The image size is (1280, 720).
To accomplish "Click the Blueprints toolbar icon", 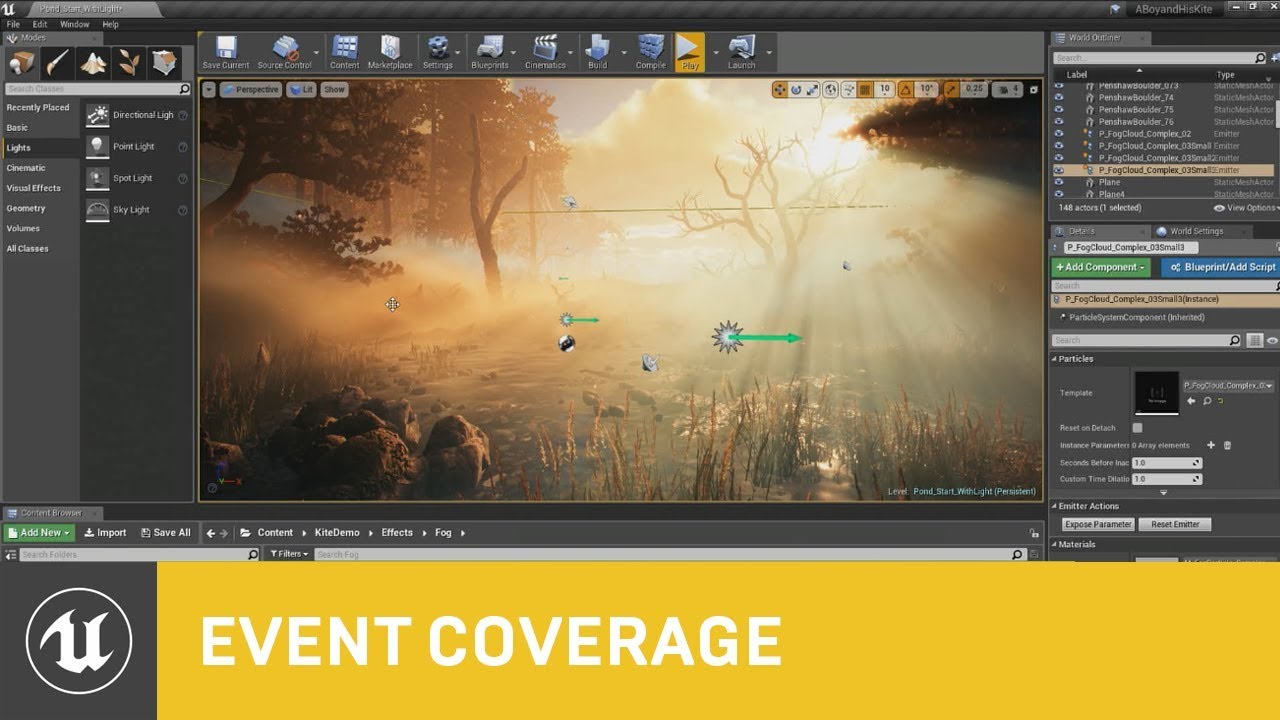I will tap(490, 48).
